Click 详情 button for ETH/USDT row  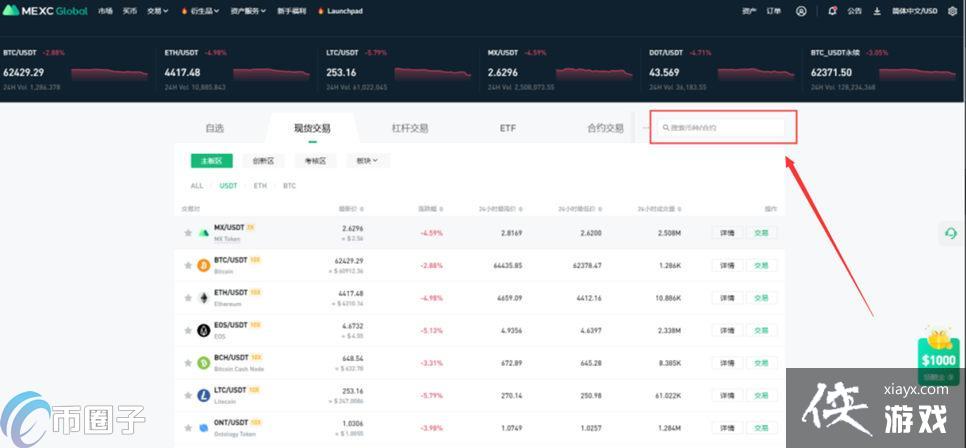[x=727, y=297]
